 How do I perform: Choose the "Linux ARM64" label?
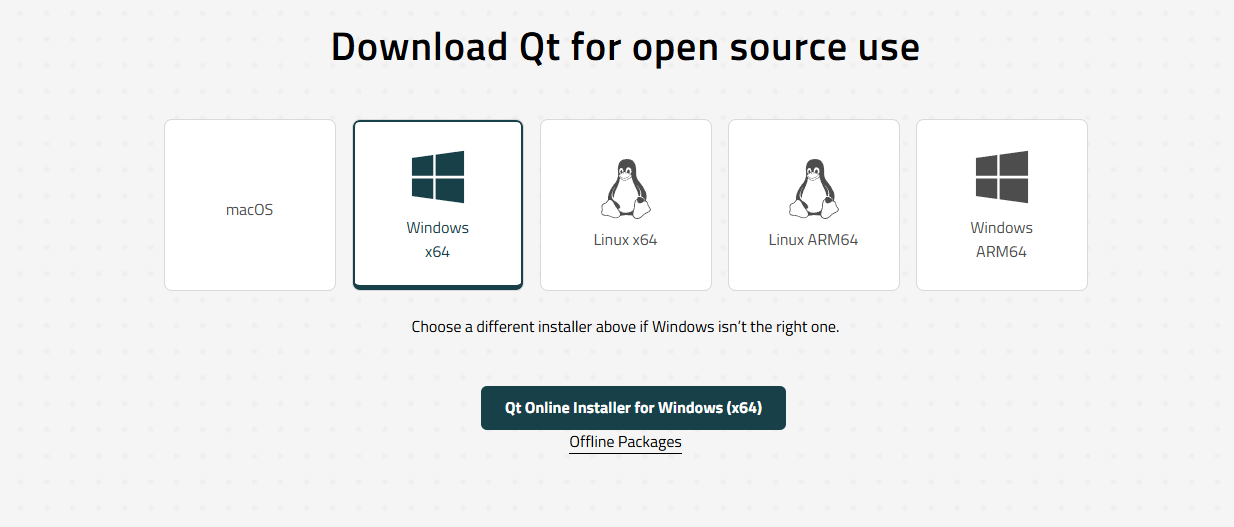pos(814,240)
